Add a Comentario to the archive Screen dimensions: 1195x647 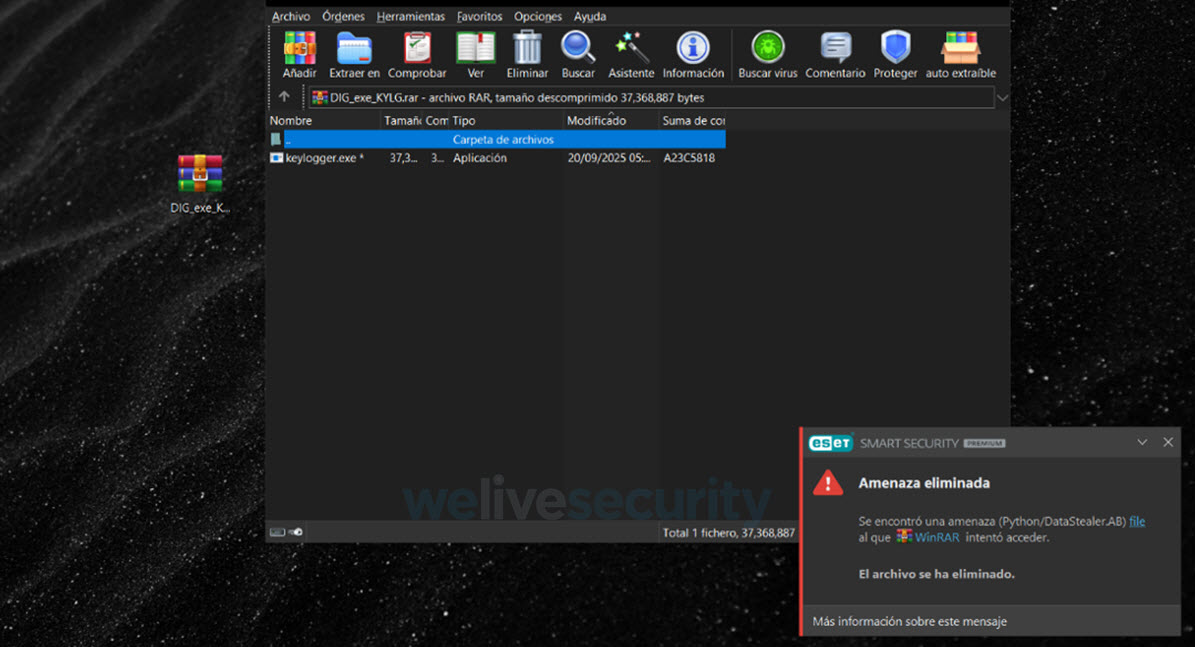point(835,49)
